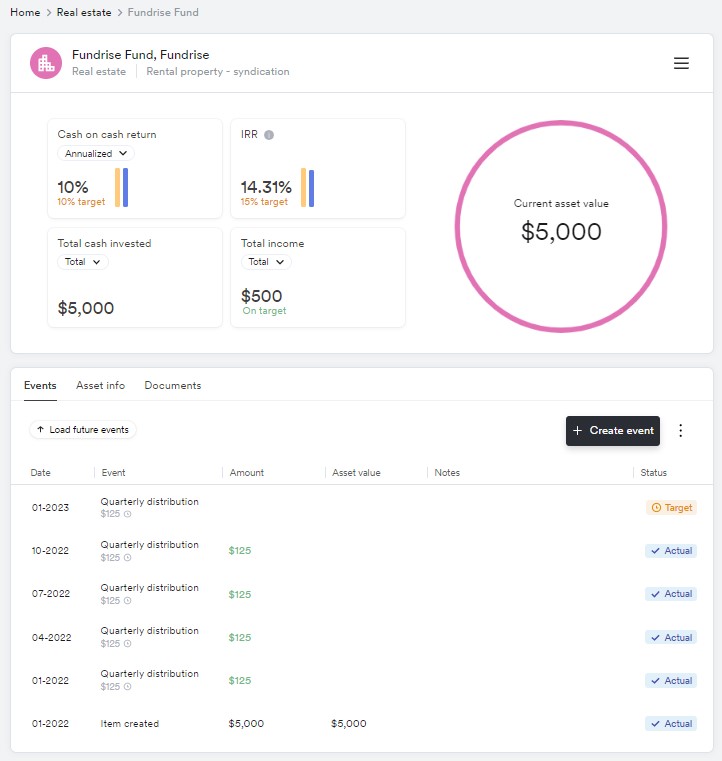
Task: Click the Actual status badge for 10-2022
Action: tap(671, 551)
